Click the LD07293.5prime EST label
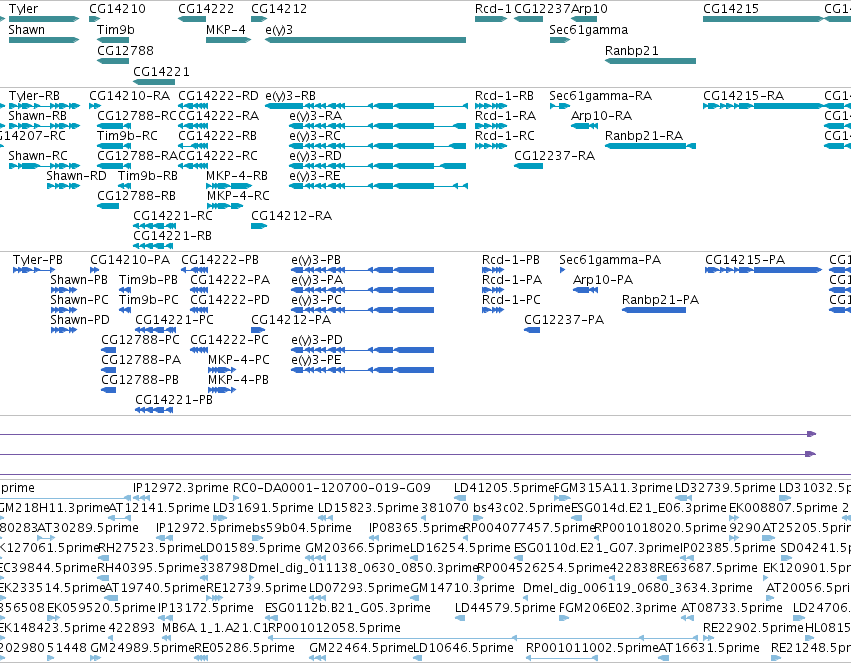Image resolution: width=851 pixels, height=663 pixels. tap(359, 588)
